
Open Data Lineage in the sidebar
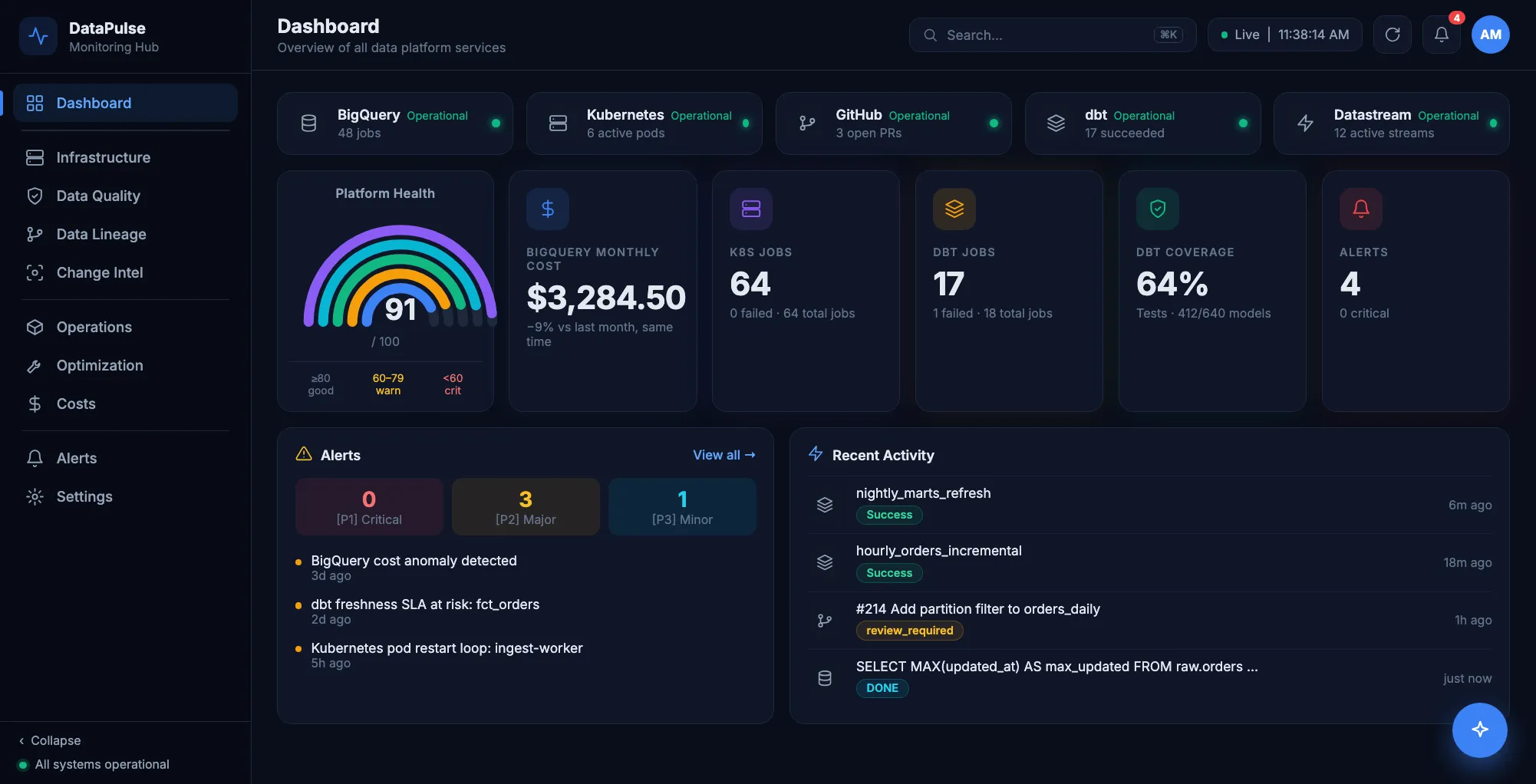coord(125,234)
